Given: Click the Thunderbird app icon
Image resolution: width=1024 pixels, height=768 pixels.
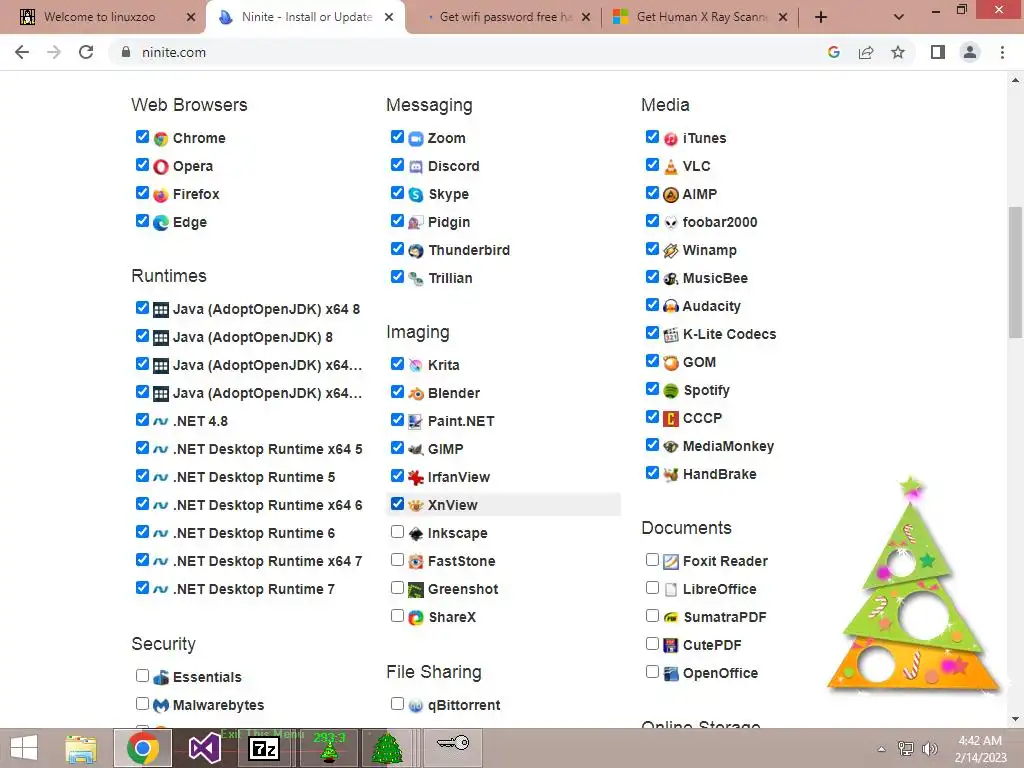Looking at the screenshot, I should [416, 251].
